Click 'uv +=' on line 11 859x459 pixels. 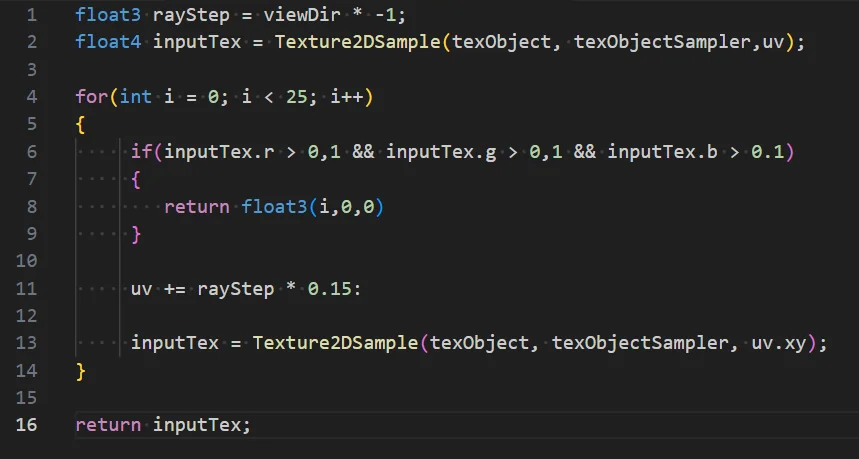[158, 289]
